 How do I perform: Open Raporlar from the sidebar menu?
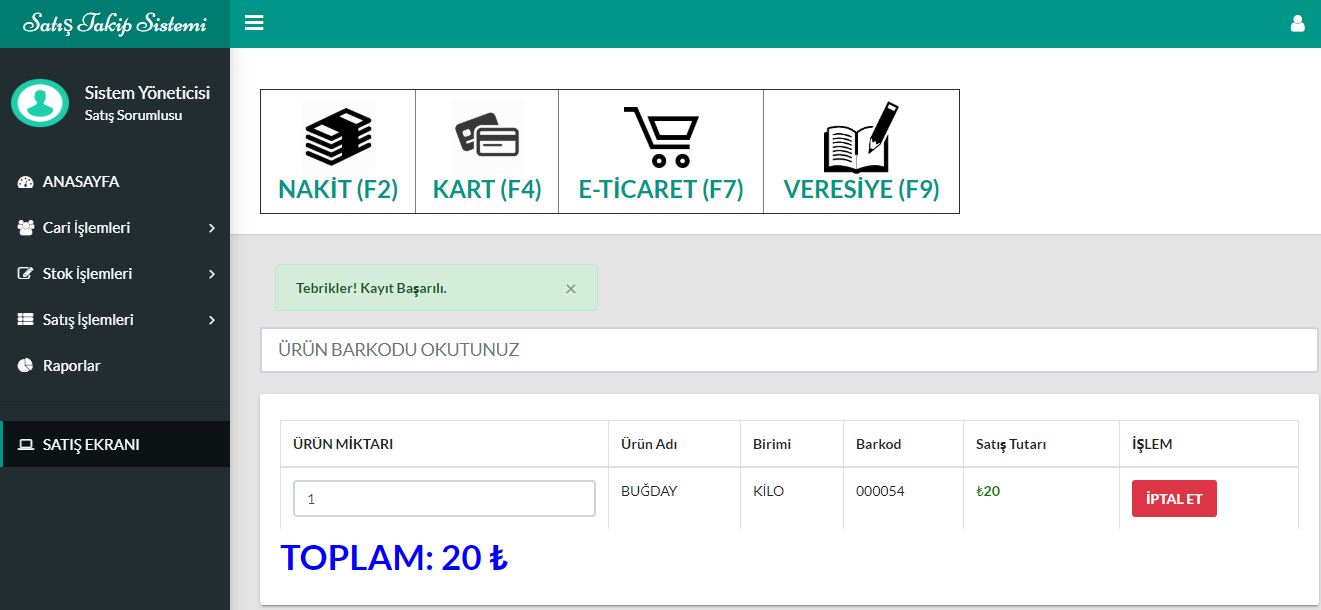71,366
